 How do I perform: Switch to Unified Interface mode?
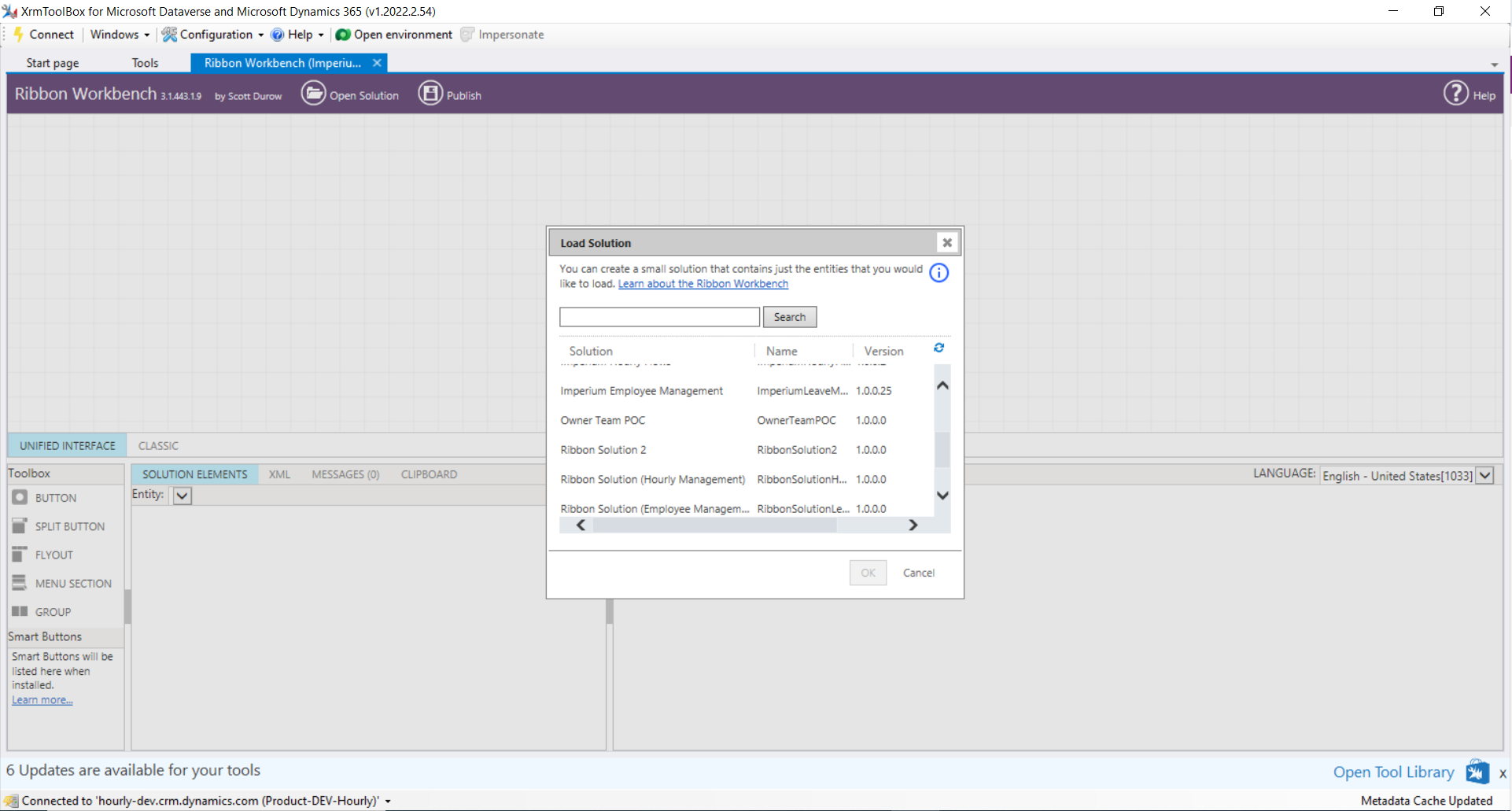pos(67,445)
